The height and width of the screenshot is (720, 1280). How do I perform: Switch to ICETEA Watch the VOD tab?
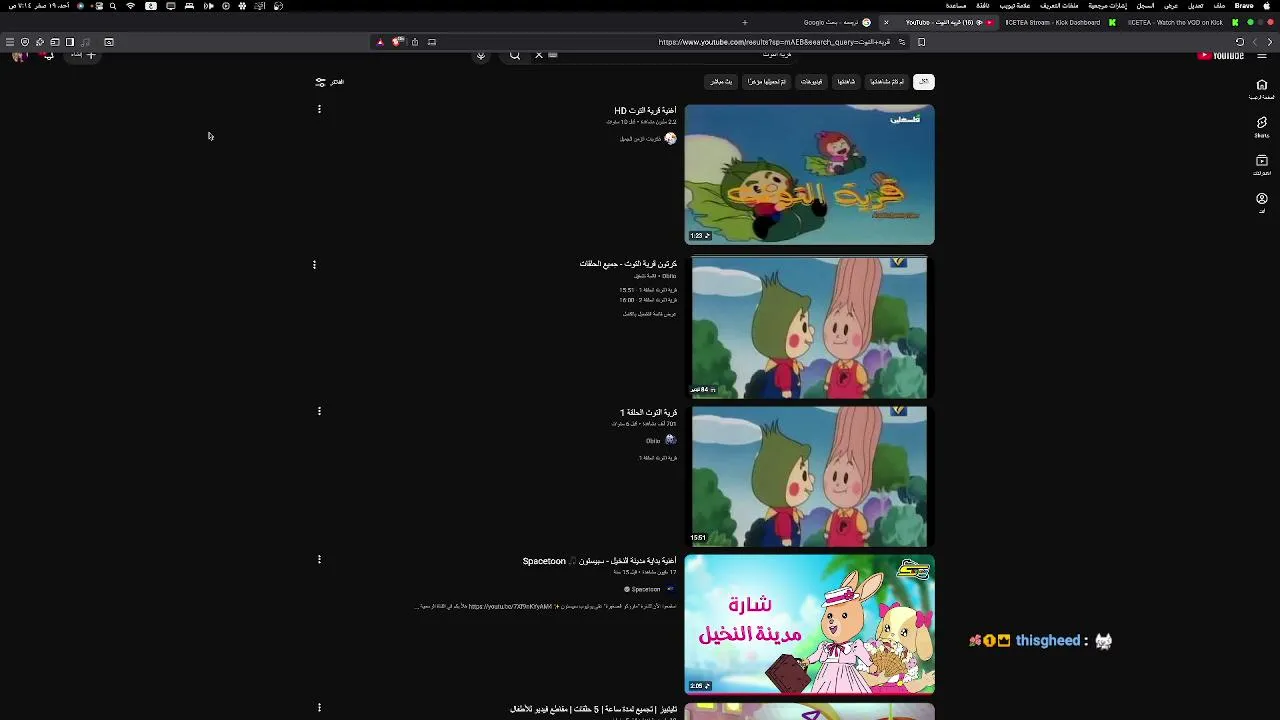pos(1181,22)
